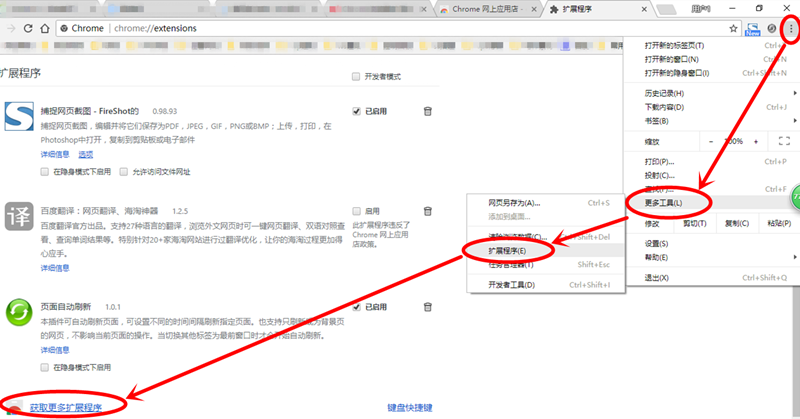Open 键盘快捷键 link
Image resolution: width=800 pixels, height=419 pixels.
(410, 407)
